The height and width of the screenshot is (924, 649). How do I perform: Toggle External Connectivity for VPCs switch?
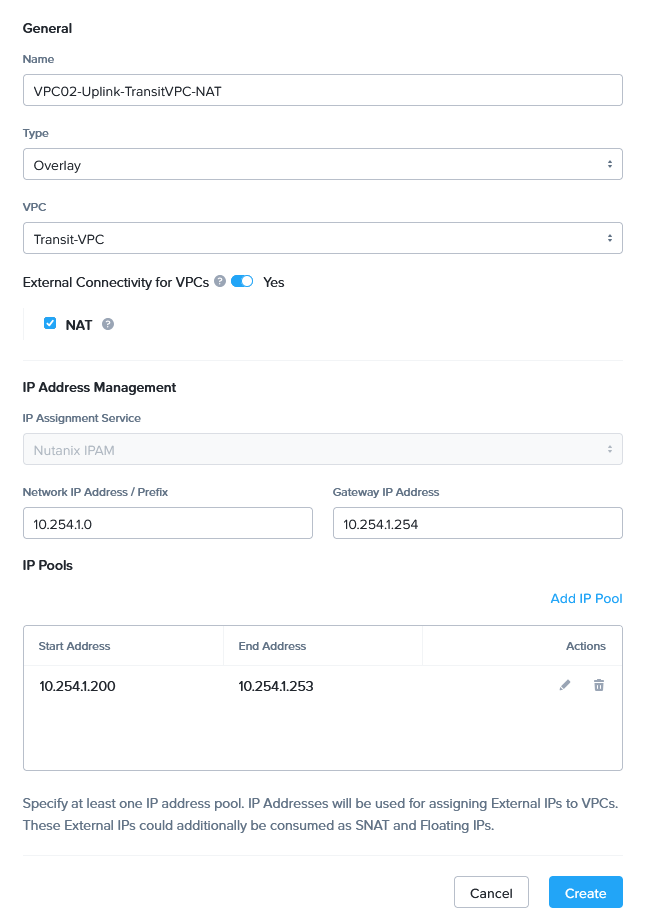click(x=242, y=282)
